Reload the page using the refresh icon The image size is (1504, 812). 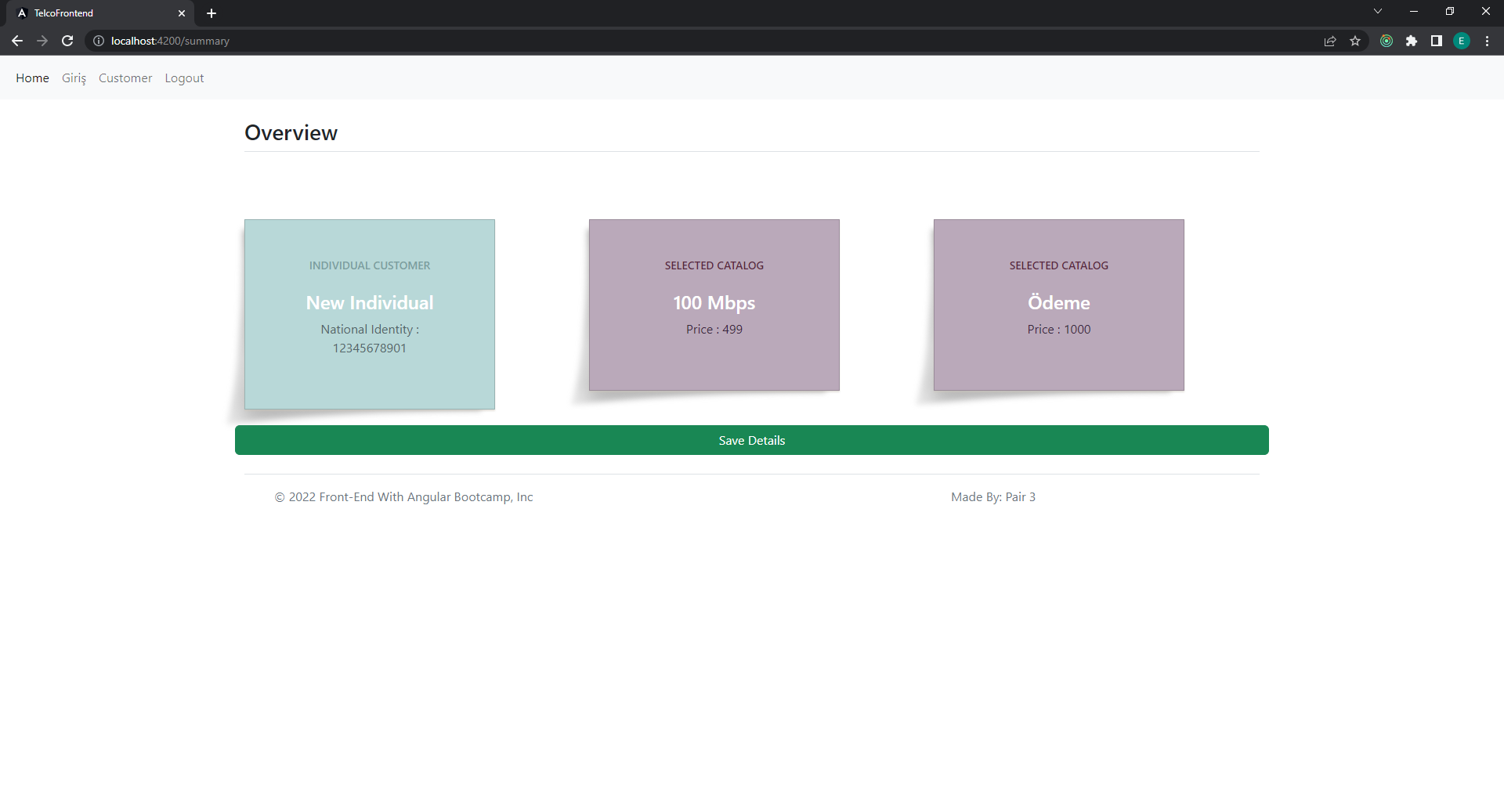tap(67, 41)
